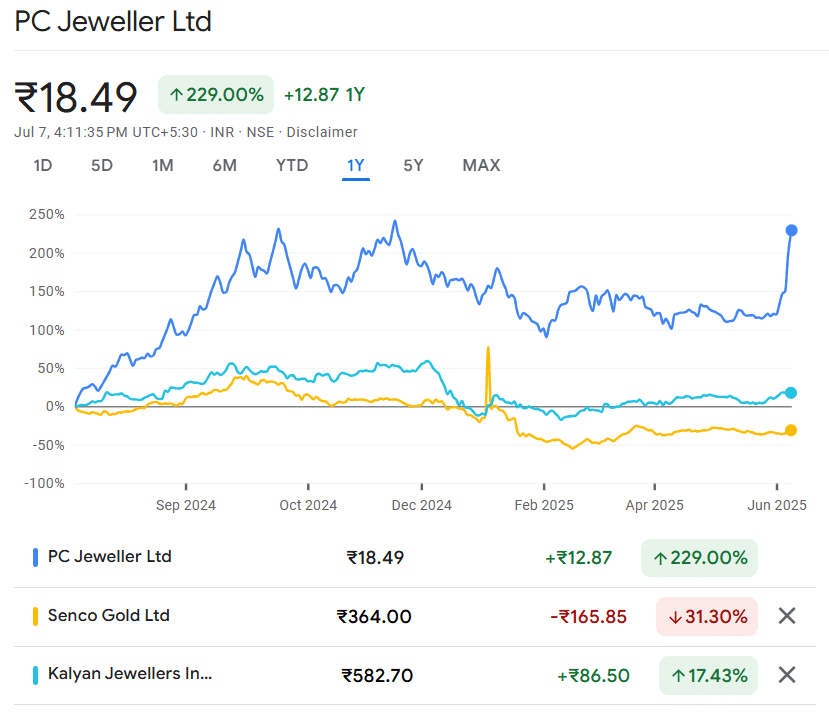Viewport: 829px width, 719px height.
Task: Open the Disclaimer link
Action: [x=322, y=132]
